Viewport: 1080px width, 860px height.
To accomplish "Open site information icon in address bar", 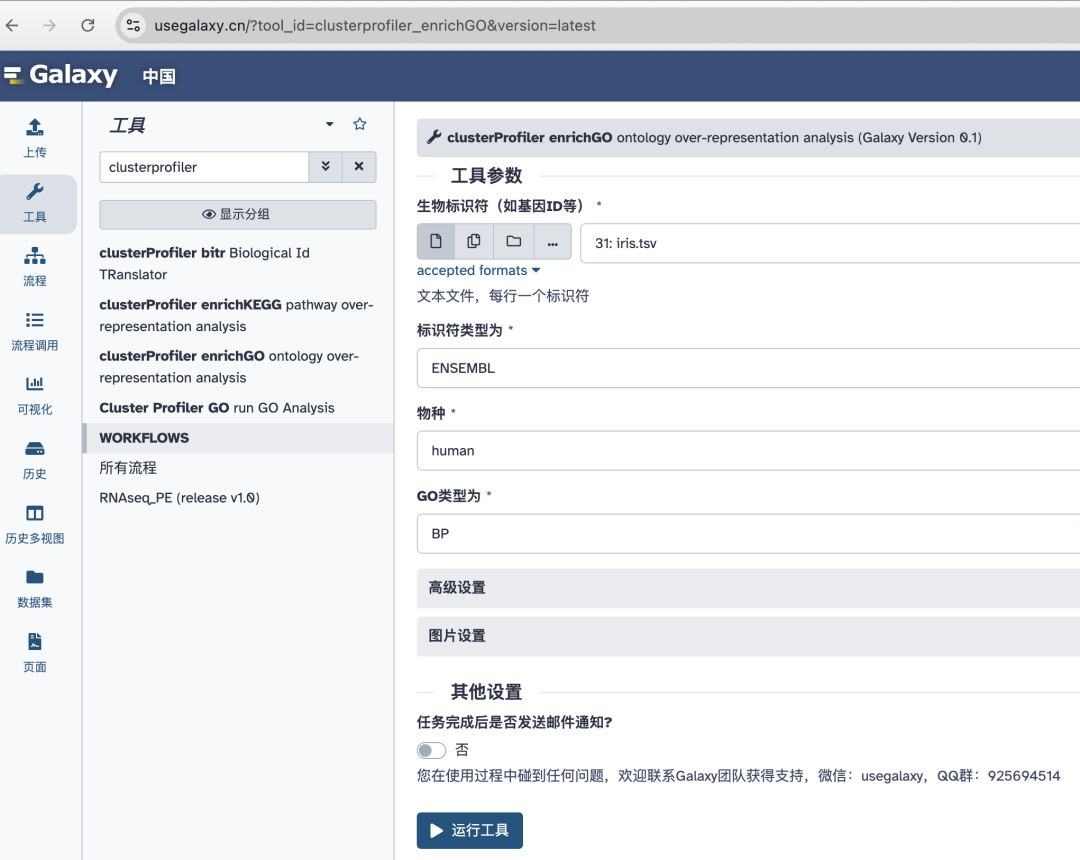I will [x=133, y=25].
